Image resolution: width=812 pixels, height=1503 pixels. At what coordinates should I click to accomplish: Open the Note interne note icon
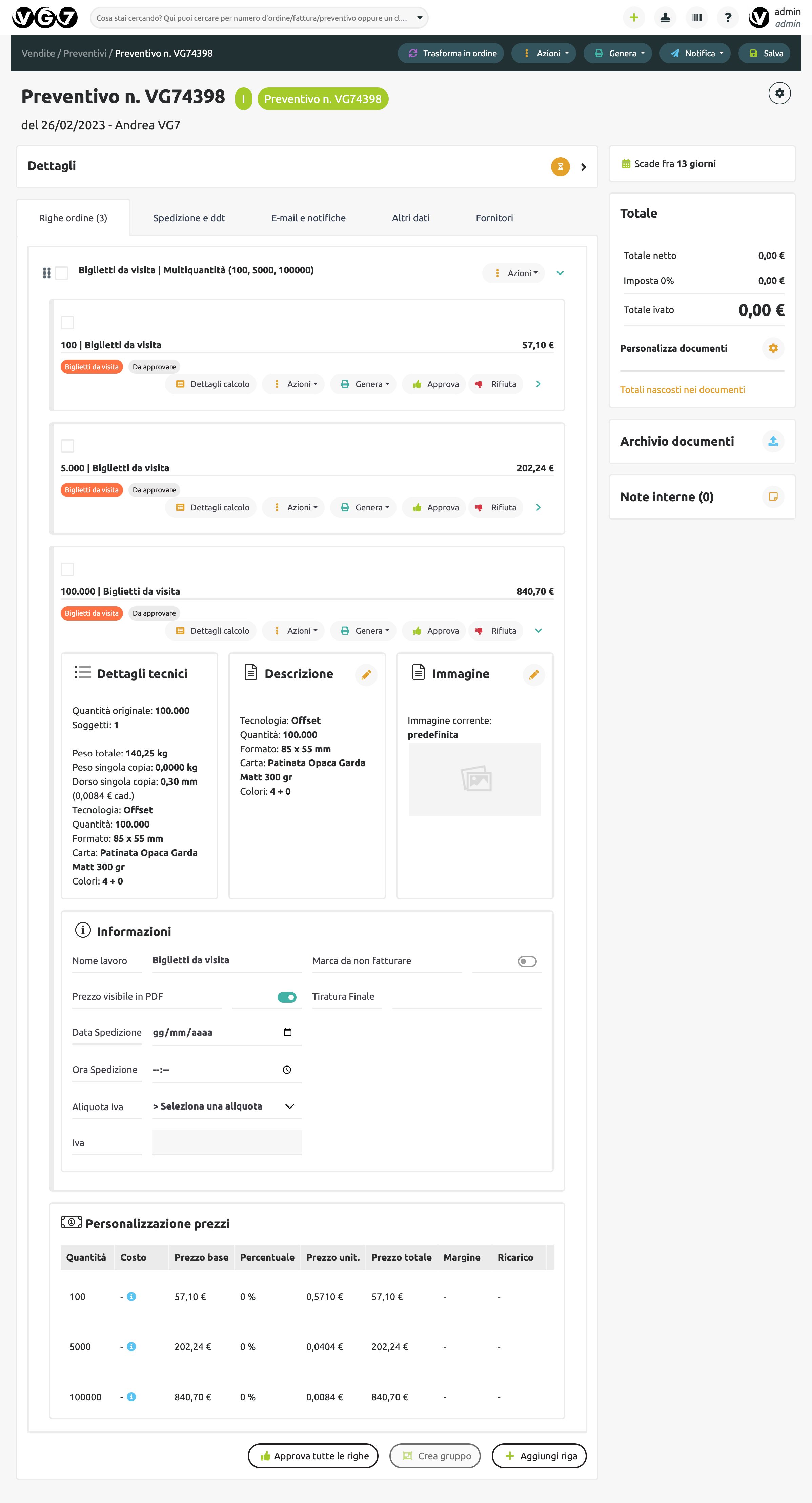[x=773, y=497]
